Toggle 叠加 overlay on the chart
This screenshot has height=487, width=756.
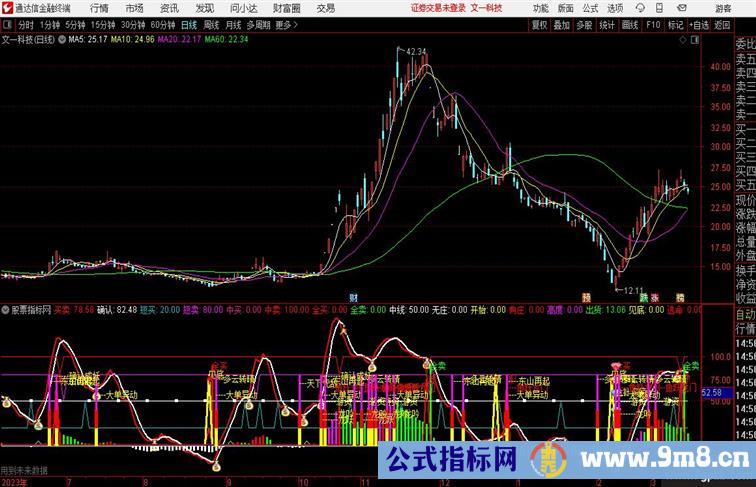pyautogui.click(x=562, y=25)
